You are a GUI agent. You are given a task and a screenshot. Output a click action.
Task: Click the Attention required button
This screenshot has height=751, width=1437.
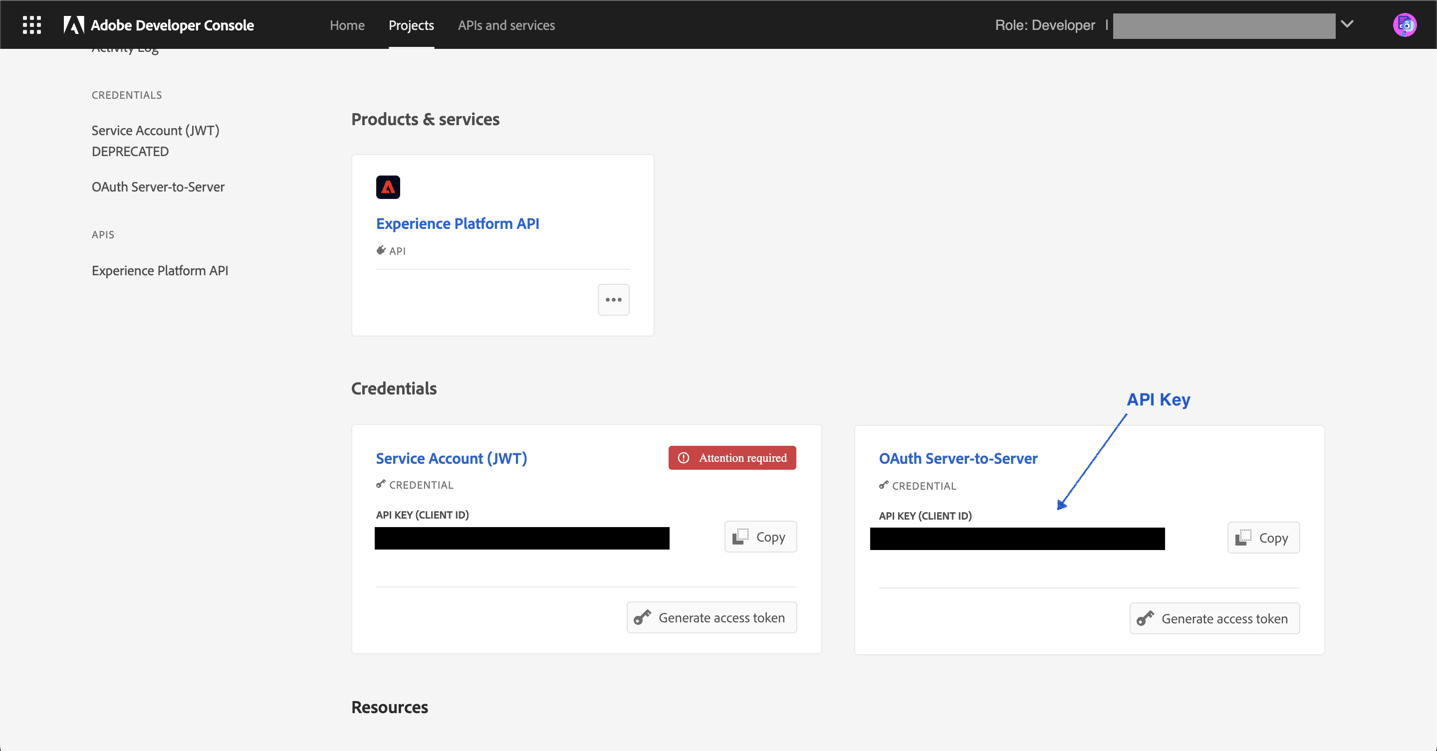[732, 457]
